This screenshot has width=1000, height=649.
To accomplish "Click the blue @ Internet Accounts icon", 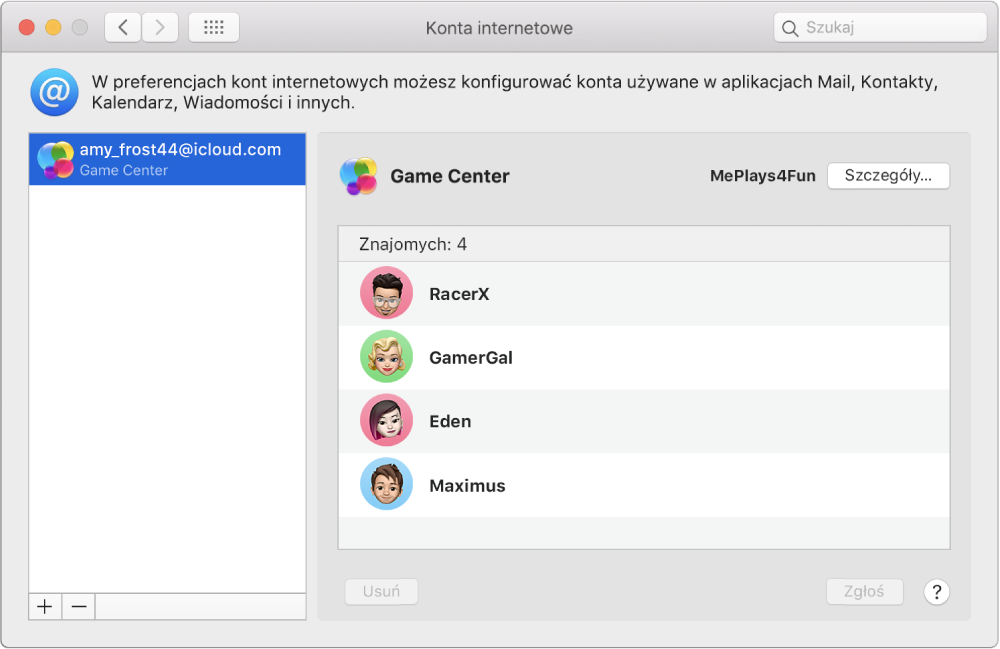I will click(54, 92).
